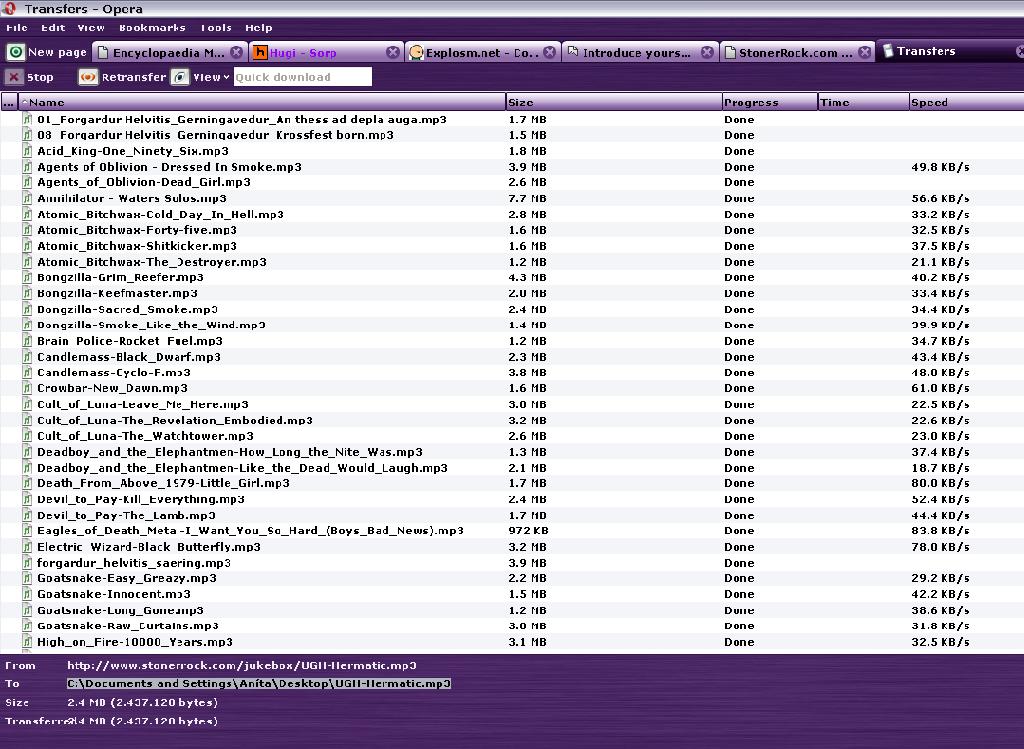Select Eagles_of_Death_Meta-I_Want_You_So_Hard file name
The width and height of the screenshot is (1024, 749).
tap(250, 531)
